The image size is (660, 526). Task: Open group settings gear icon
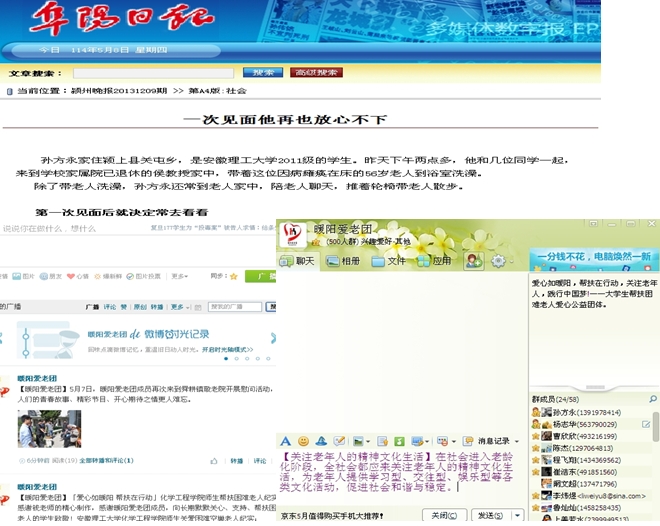point(498,261)
